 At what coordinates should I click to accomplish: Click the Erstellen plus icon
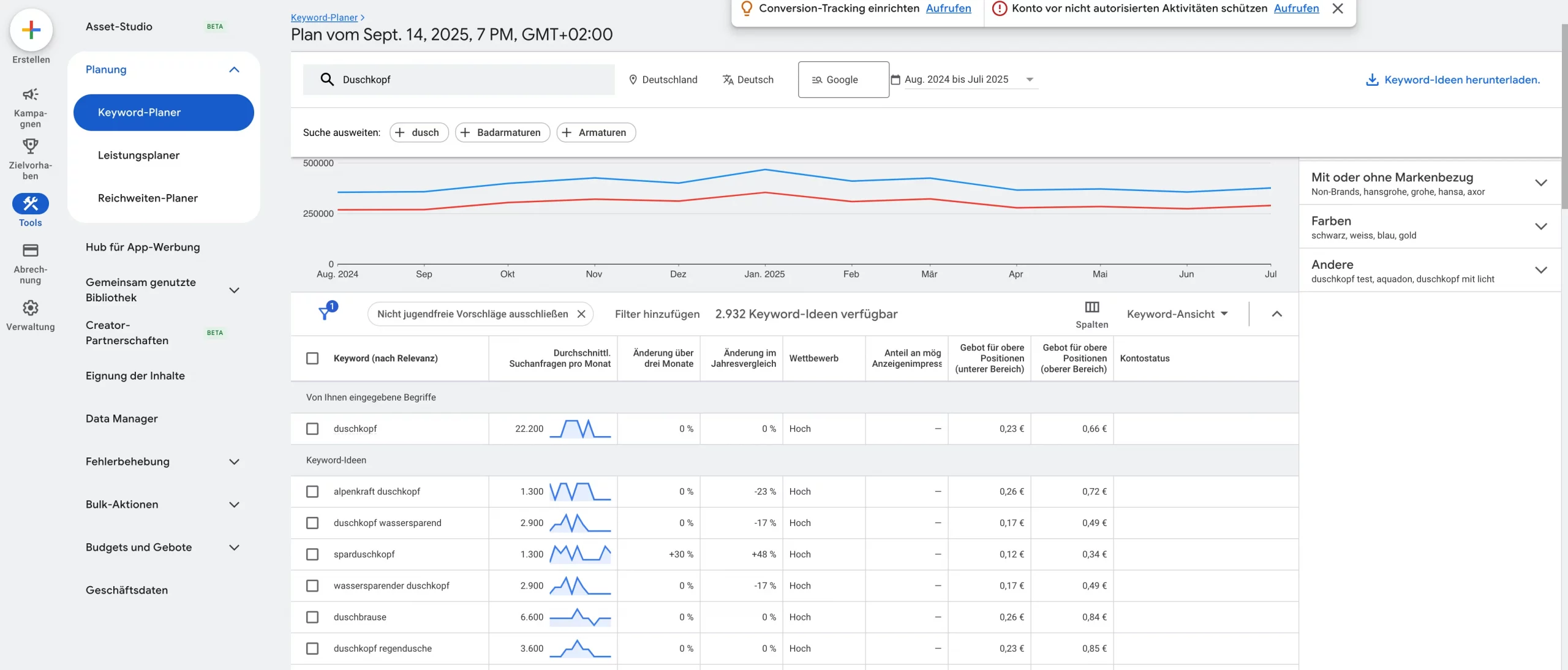tap(31, 29)
